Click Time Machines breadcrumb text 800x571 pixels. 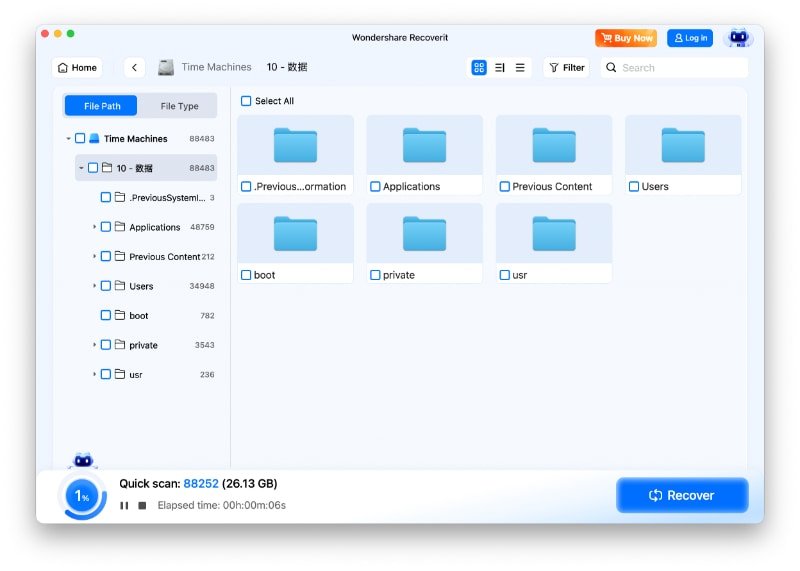point(216,67)
